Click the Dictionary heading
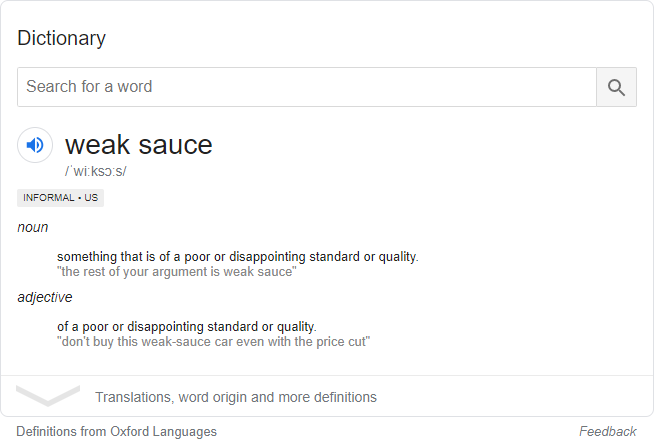The height and width of the screenshot is (443, 659). coord(61,38)
